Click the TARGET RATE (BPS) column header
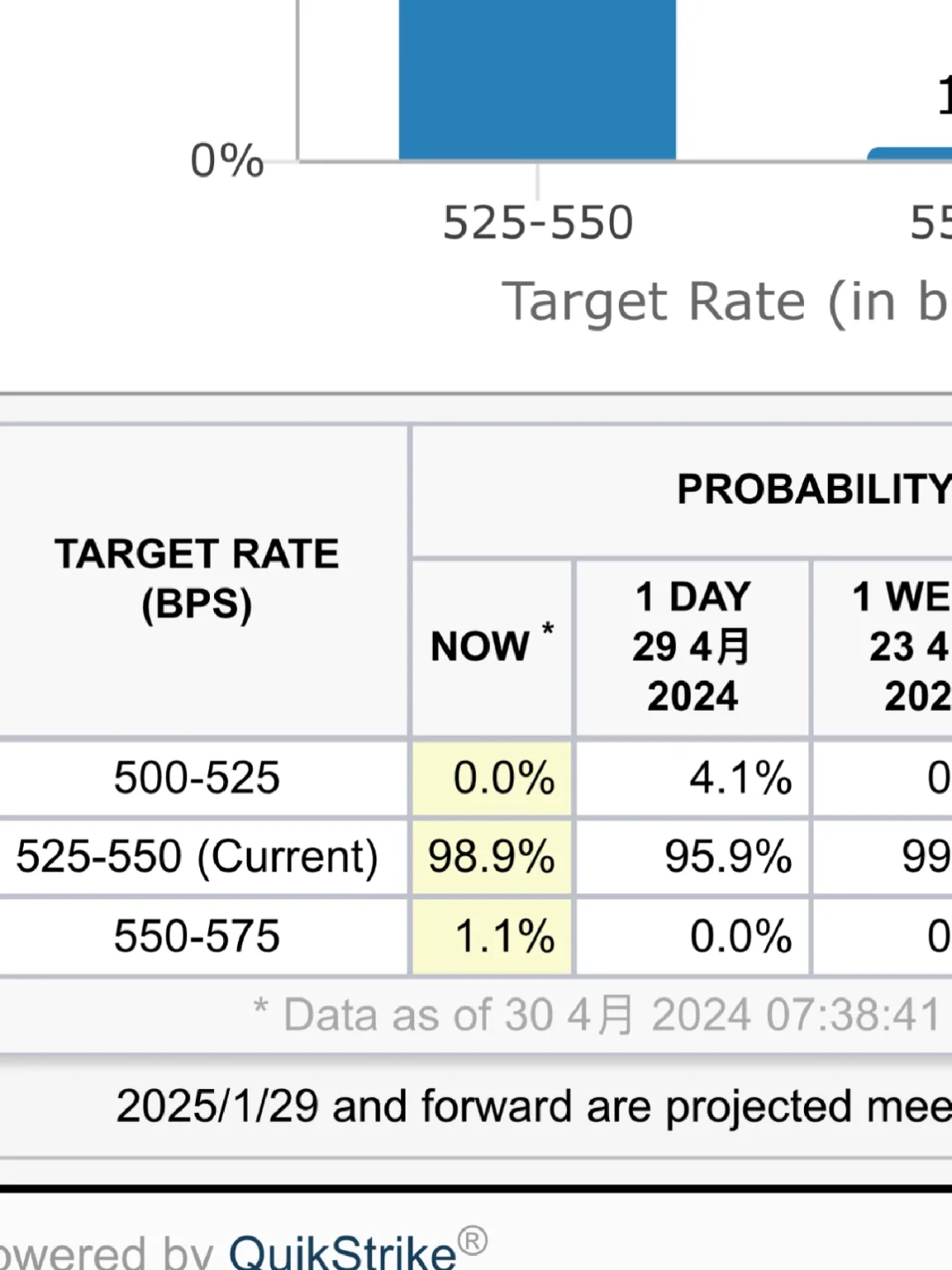Screen dimensions: 952x1270 pos(197,579)
